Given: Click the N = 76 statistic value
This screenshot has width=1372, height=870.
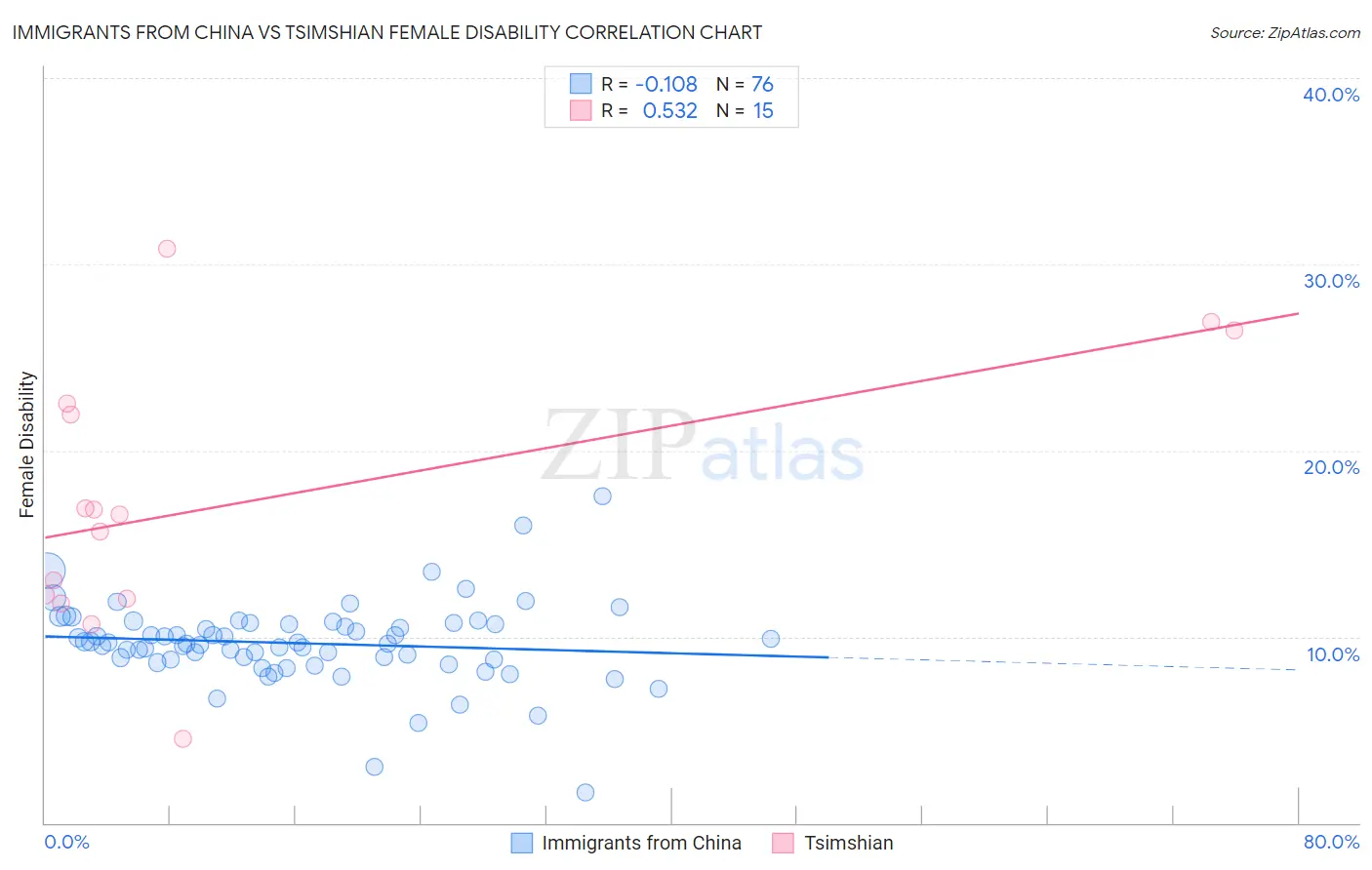Looking at the screenshot, I should tap(745, 84).
